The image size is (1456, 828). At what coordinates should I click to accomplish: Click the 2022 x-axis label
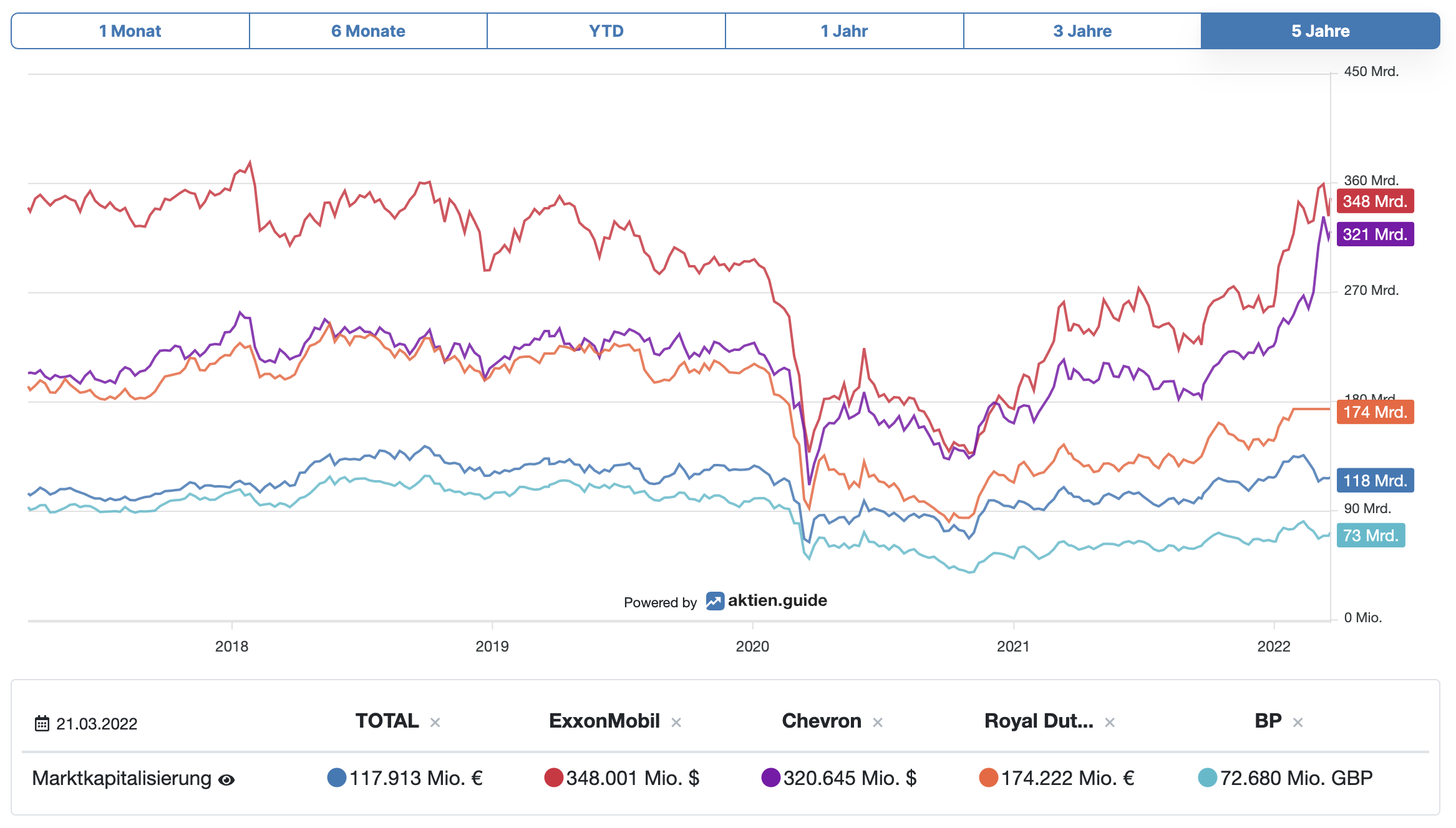pyautogui.click(x=1274, y=647)
